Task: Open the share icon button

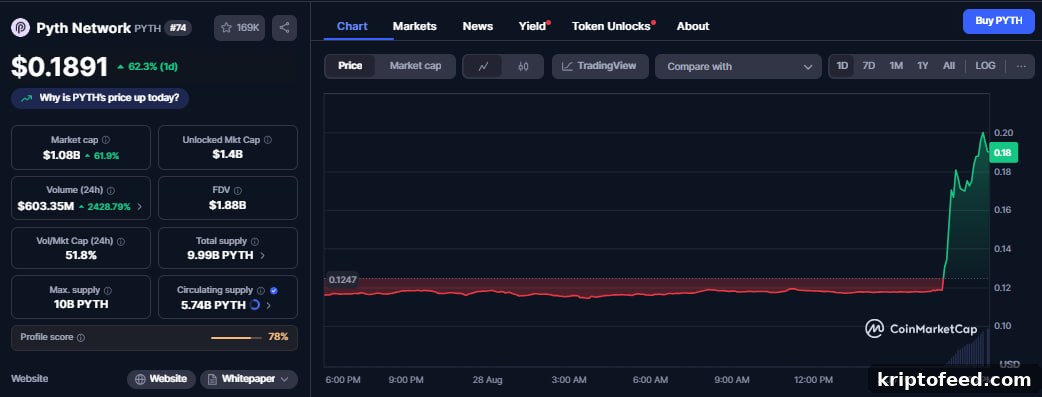Action: tap(284, 28)
